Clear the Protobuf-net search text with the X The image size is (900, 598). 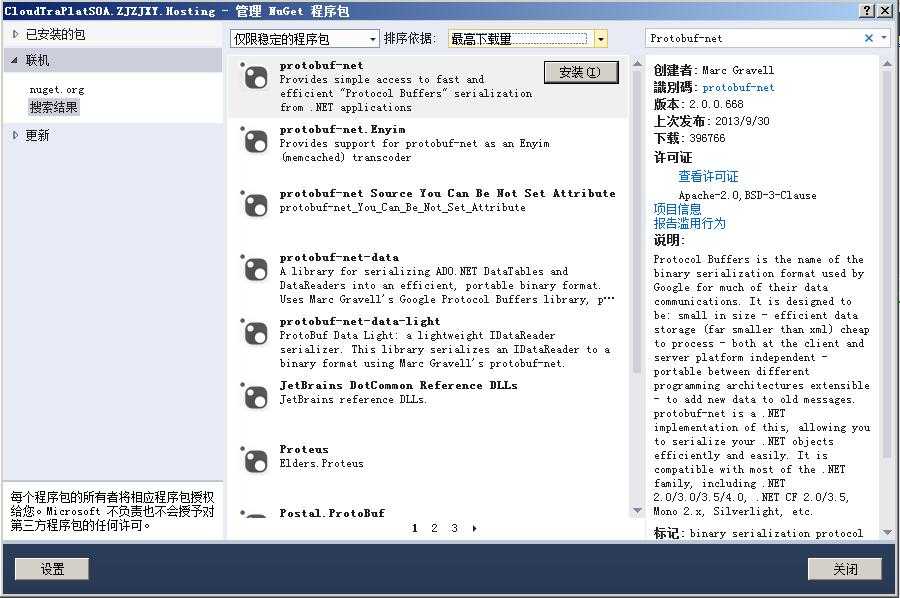point(868,38)
